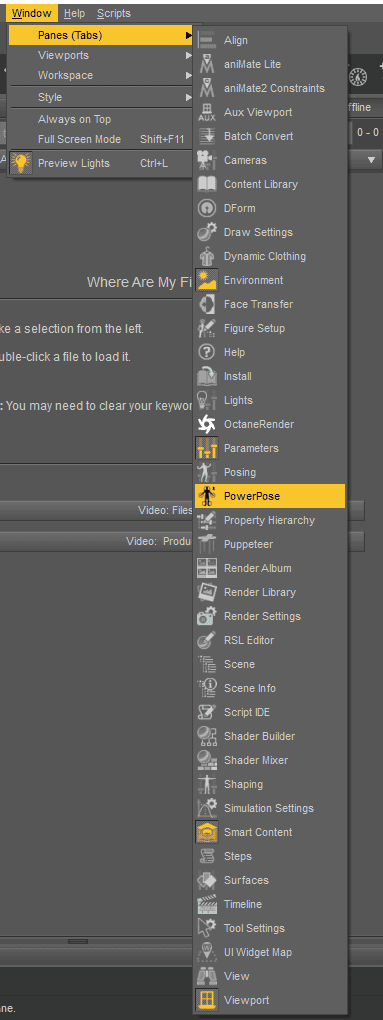
Task: Open Simulation Settings pane
Action: pyautogui.click(x=270, y=808)
